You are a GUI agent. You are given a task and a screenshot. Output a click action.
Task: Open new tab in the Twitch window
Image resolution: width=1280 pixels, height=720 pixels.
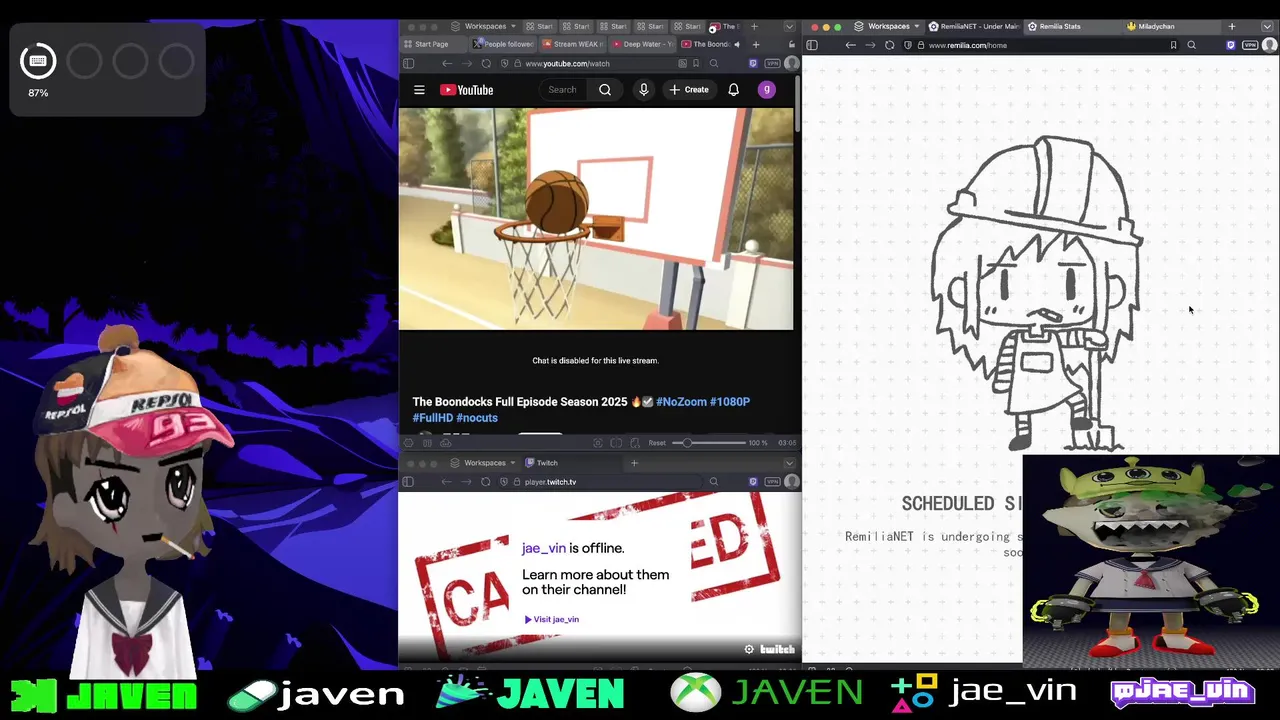pos(634,463)
